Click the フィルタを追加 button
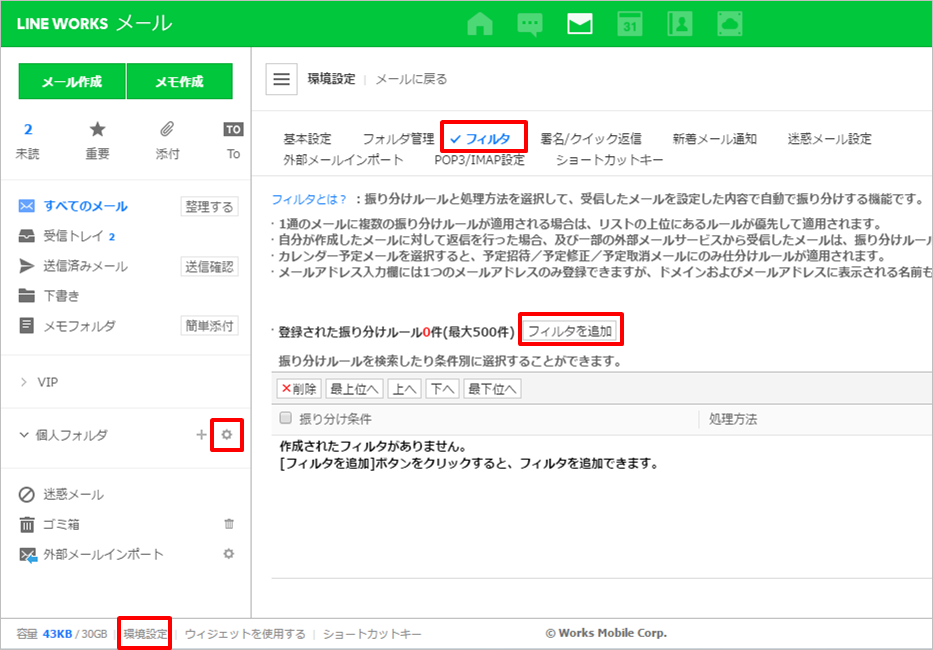Image resolution: width=933 pixels, height=650 pixels. click(x=570, y=330)
